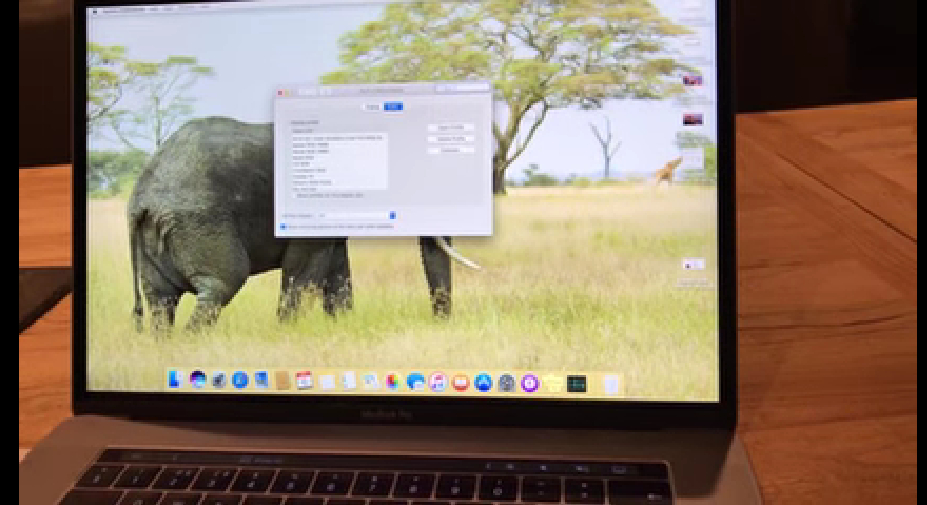The height and width of the screenshot is (505, 927).
Task: Click the back/forward navigation arrows
Action: tap(307, 92)
